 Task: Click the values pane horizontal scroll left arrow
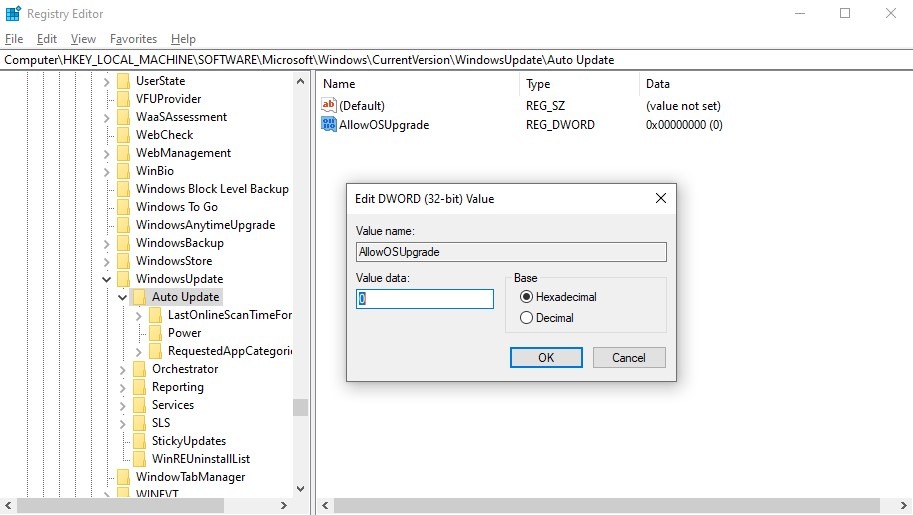(325, 505)
